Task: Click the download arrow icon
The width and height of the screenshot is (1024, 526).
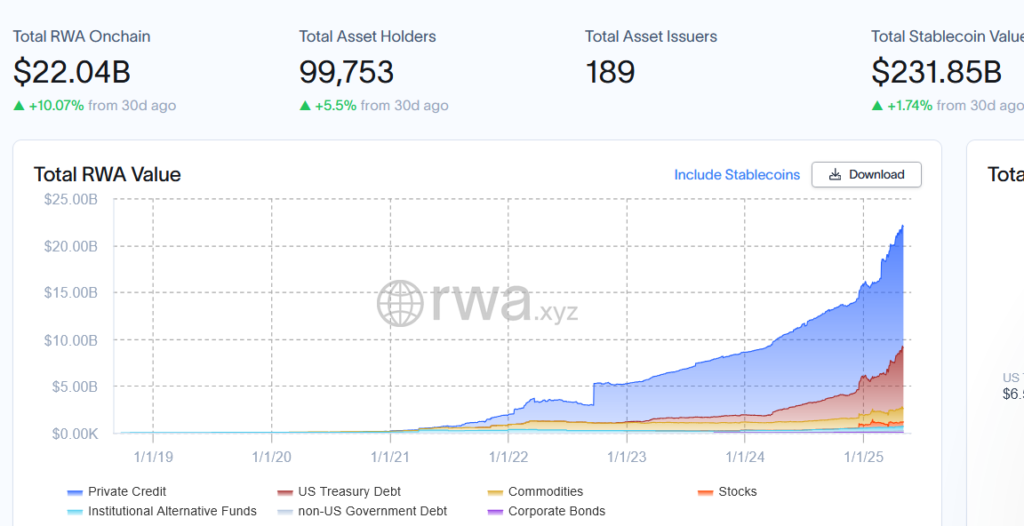Action: pyautogui.click(x=834, y=175)
